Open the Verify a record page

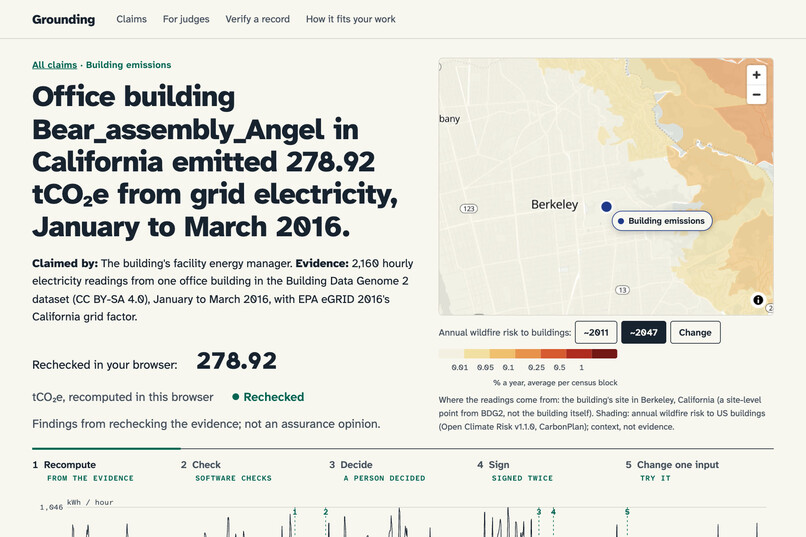[x=258, y=19]
